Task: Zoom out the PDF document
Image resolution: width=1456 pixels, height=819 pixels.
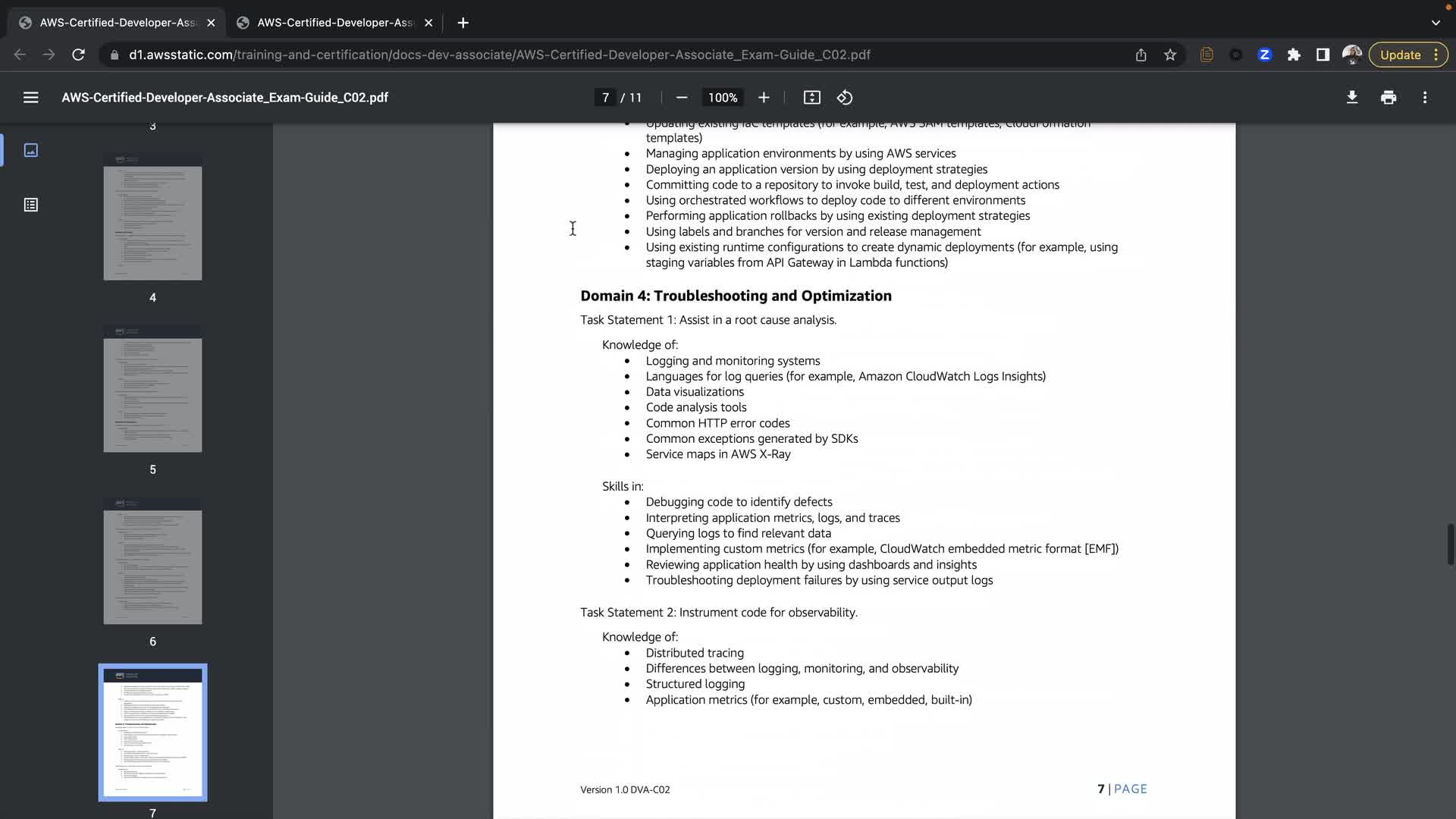Action: pyautogui.click(x=681, y=97)
